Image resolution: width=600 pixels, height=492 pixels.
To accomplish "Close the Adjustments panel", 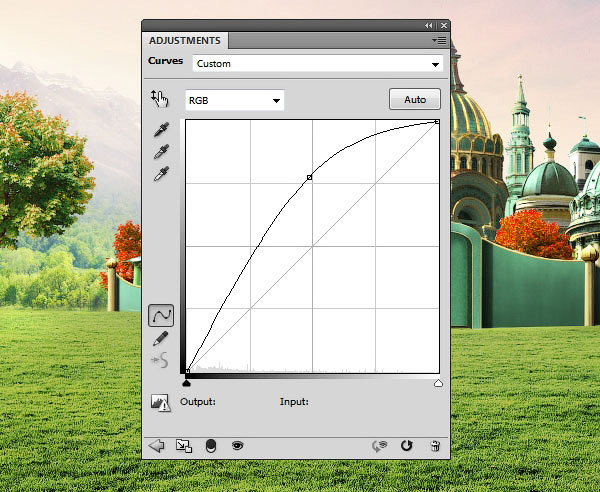I will [444, 26].
